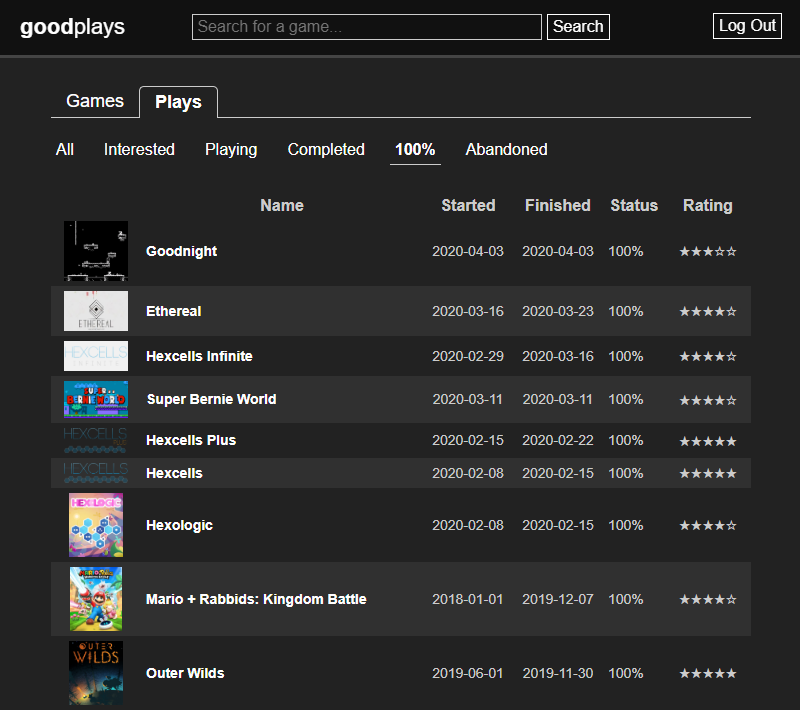The image size is (800, 710).
Task: Open the Hexcells game link
Action: pyautogui.click(x=174, y=473)
